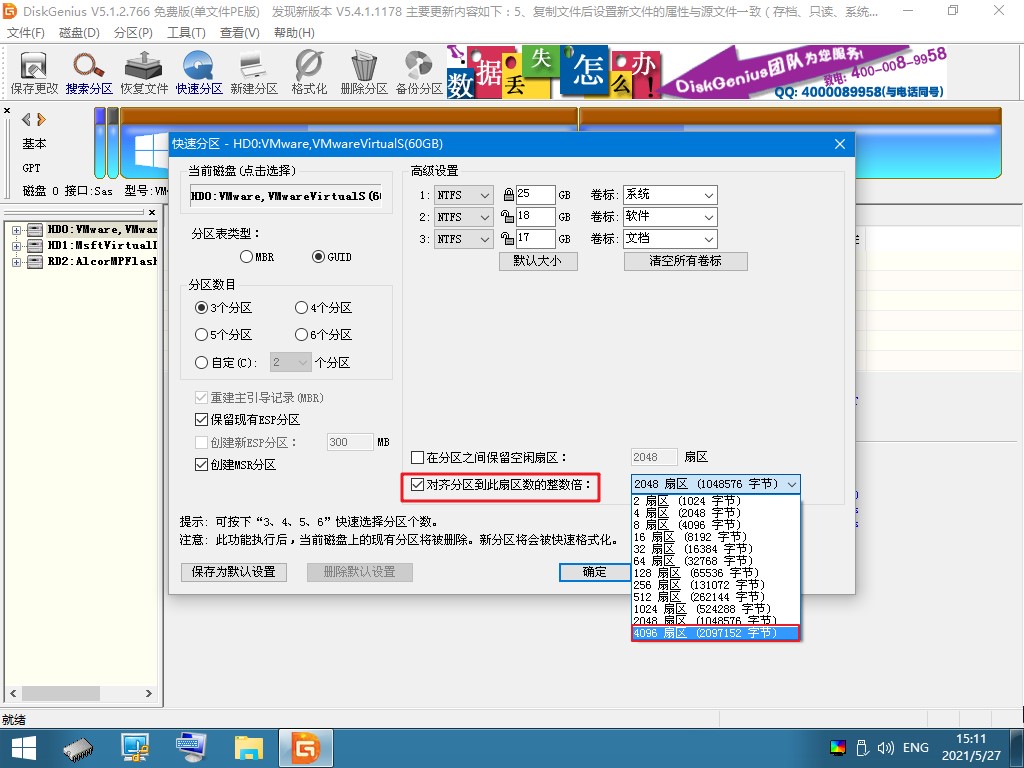Click Default Size (默认大小) button
The width and height of the screenshot is (1024, 768).
point(538,261)
